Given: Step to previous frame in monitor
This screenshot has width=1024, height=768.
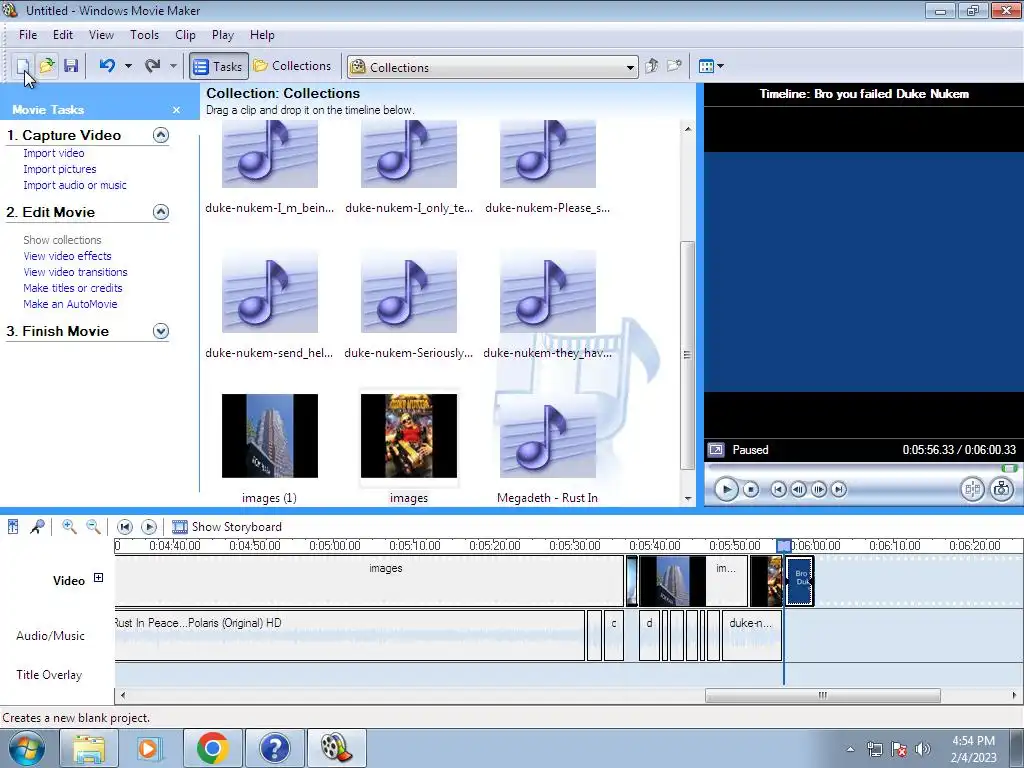Looking at the screenshot, I should click(x=798, y=489).
